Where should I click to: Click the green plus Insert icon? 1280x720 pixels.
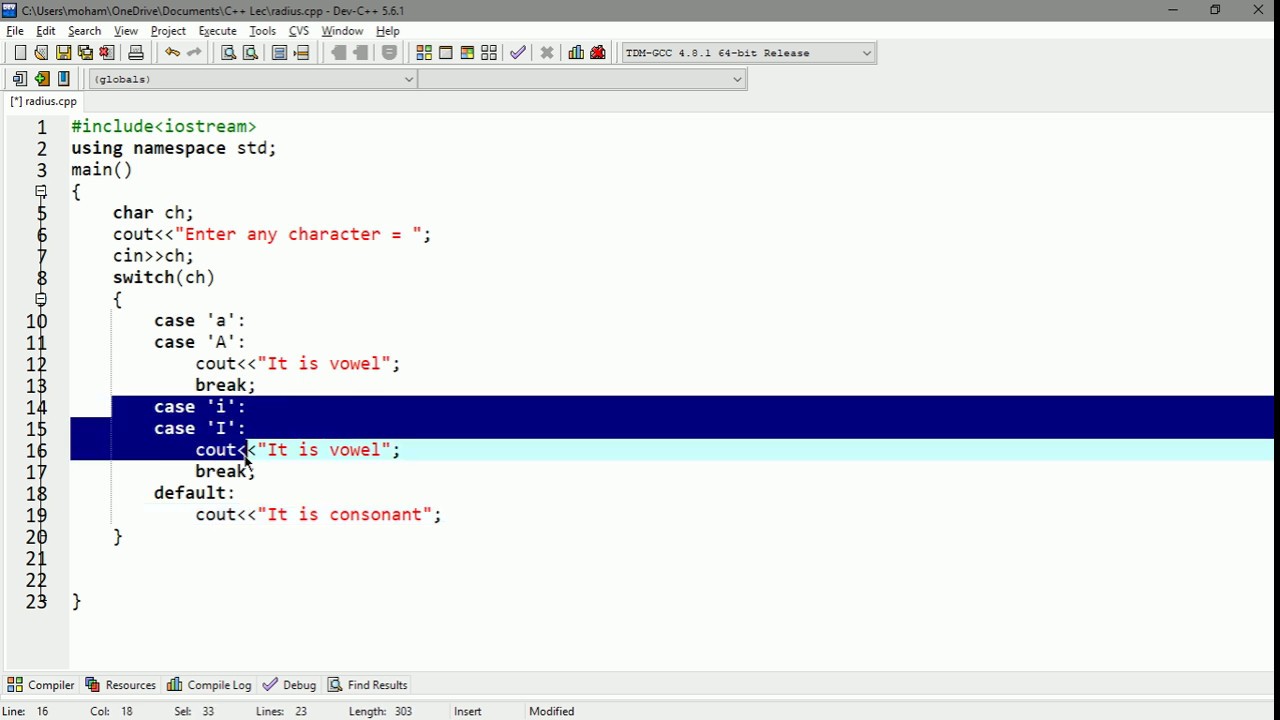pos(42,79)
